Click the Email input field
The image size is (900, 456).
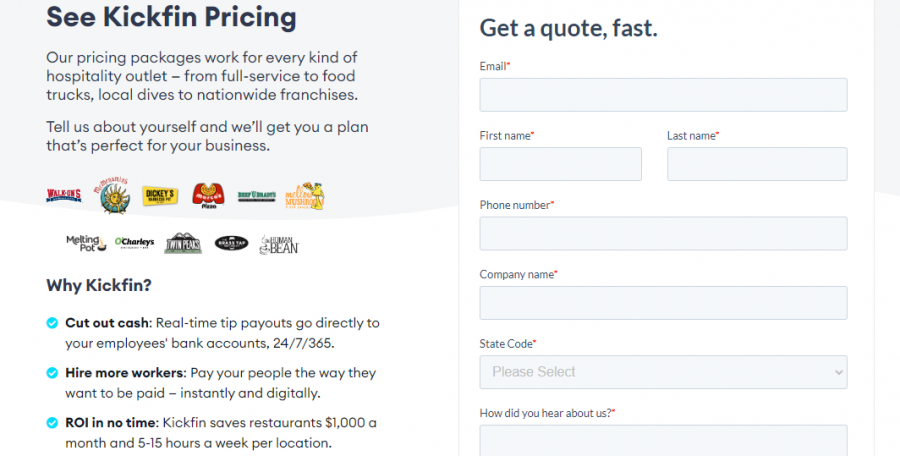(x=663, y=95)
